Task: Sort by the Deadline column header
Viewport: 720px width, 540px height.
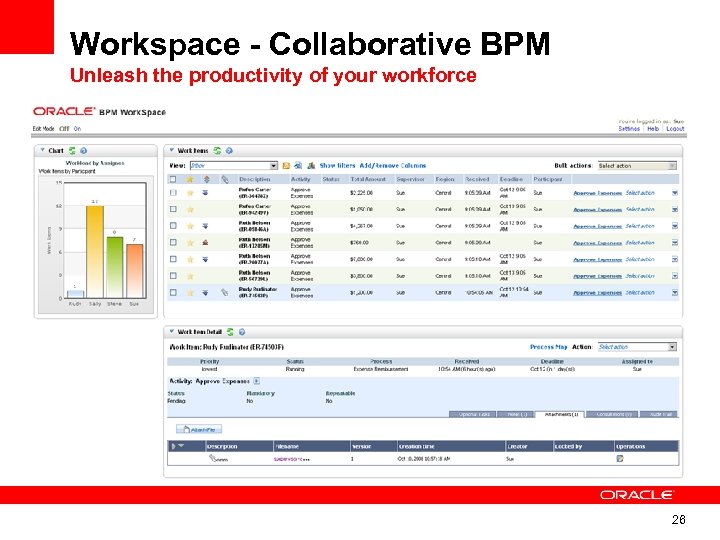Action: click(511, 180)
